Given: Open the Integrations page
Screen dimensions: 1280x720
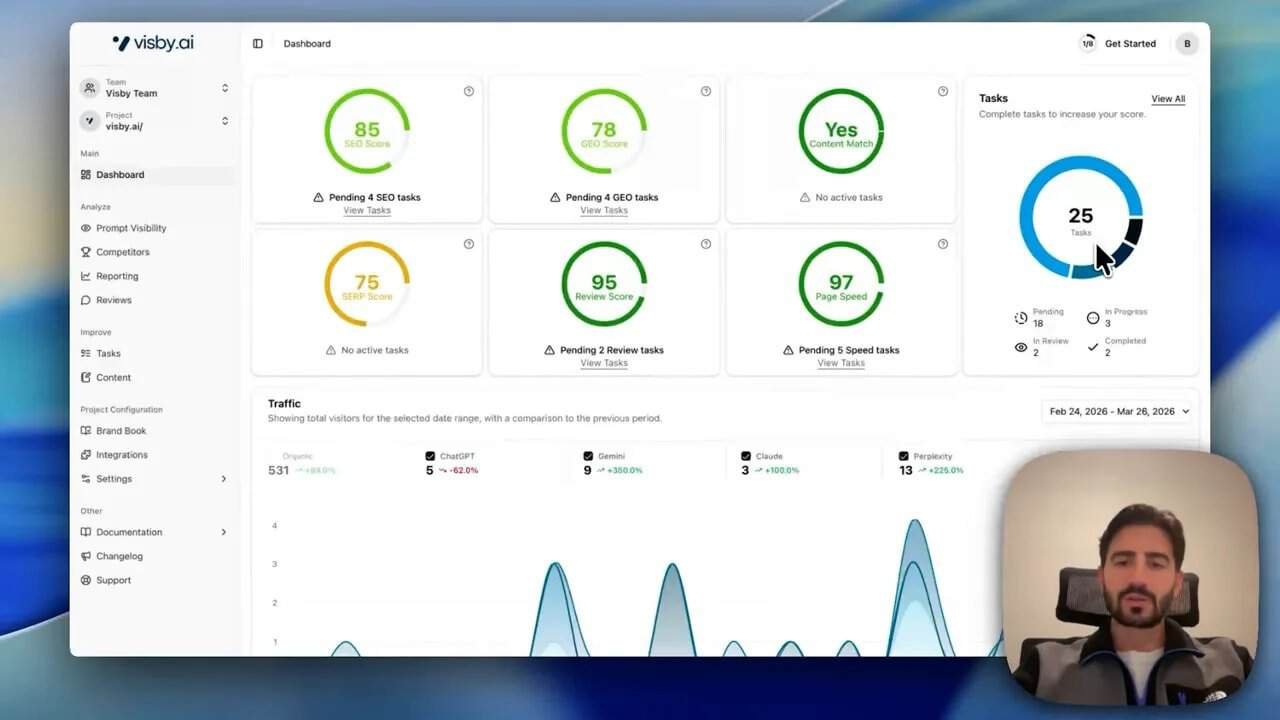Looking at the screenshot, I should click(x=119, y=454).
